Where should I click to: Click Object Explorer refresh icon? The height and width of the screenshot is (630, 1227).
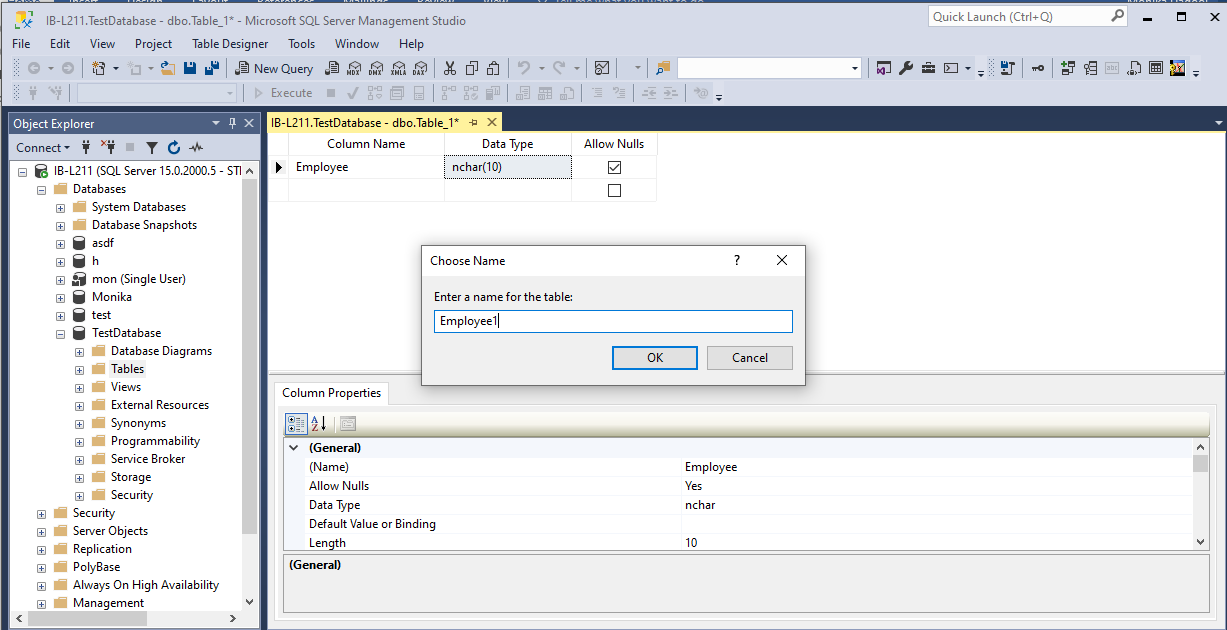(174, 147)
